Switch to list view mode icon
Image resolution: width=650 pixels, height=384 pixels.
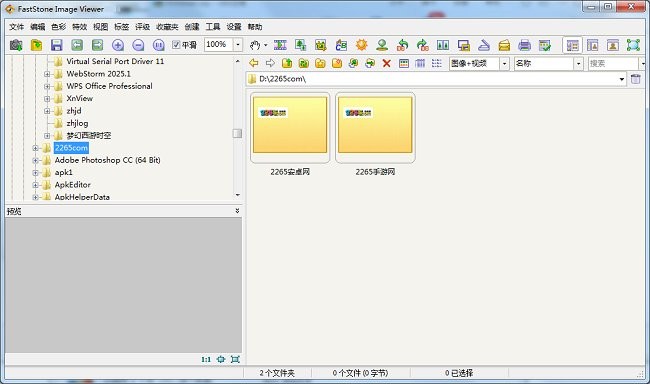tap(437, 63)
